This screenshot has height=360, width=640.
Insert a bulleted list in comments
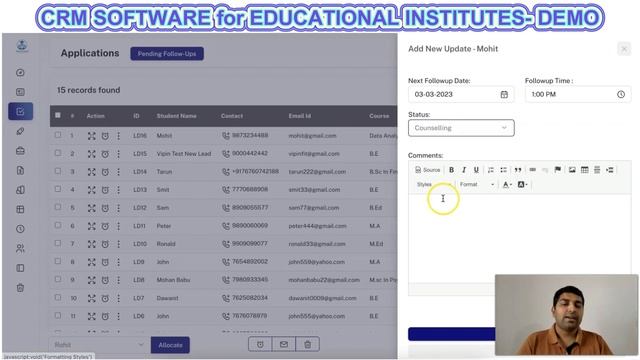coord(503,170)
